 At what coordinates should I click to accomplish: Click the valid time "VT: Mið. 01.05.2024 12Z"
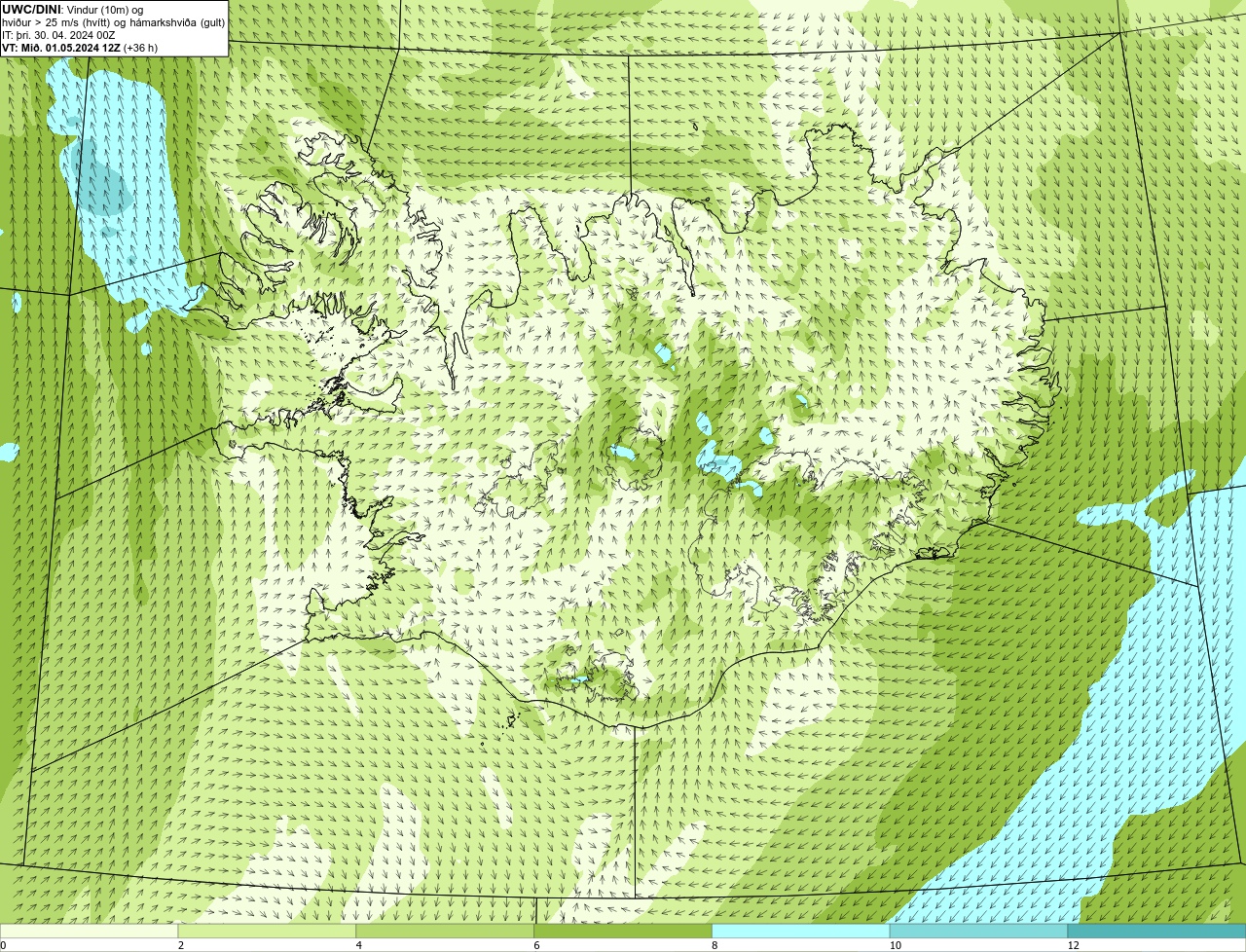61,48
